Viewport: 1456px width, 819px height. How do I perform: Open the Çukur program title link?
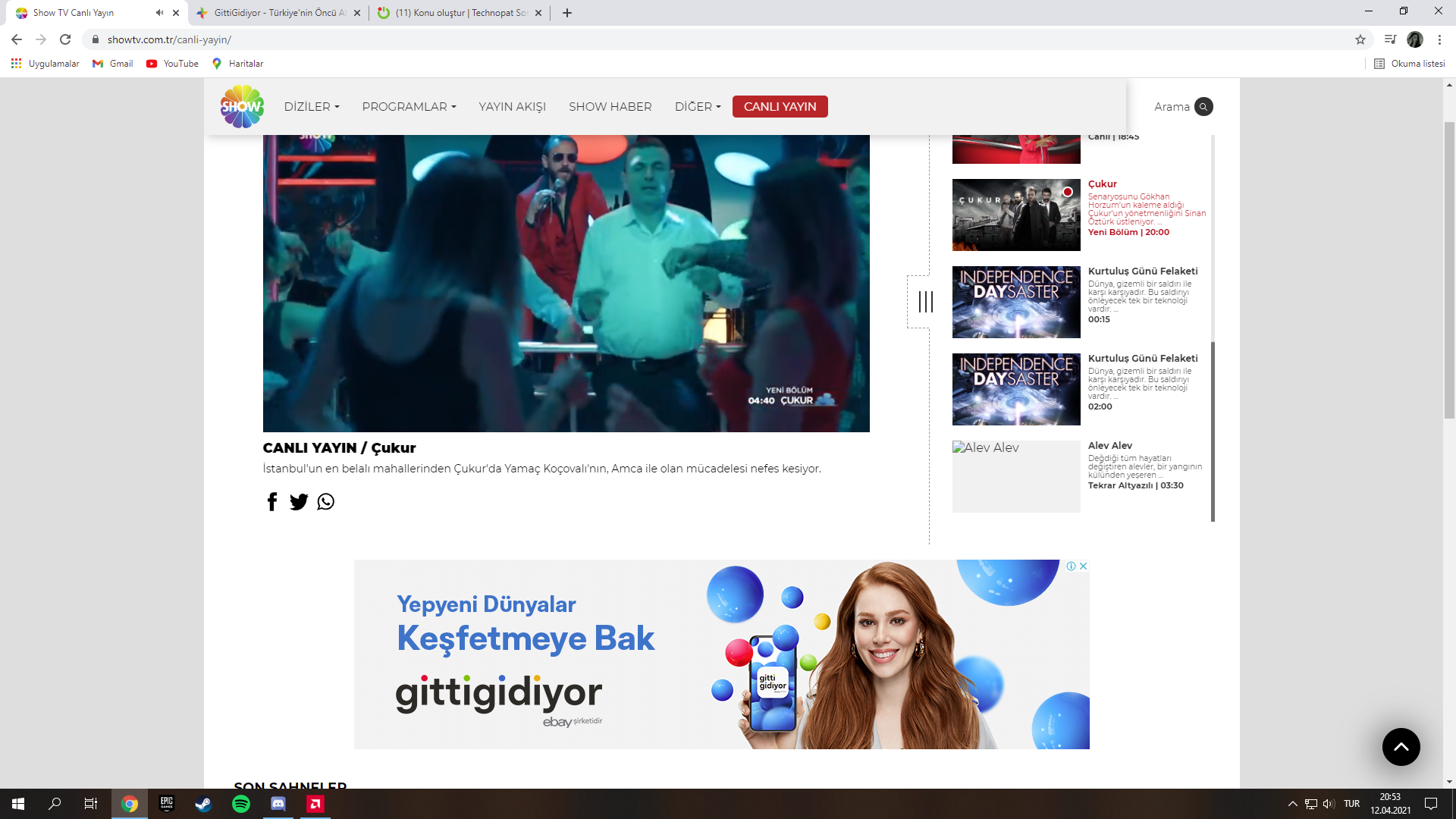pyautogui.click(x=1102, y=184)
